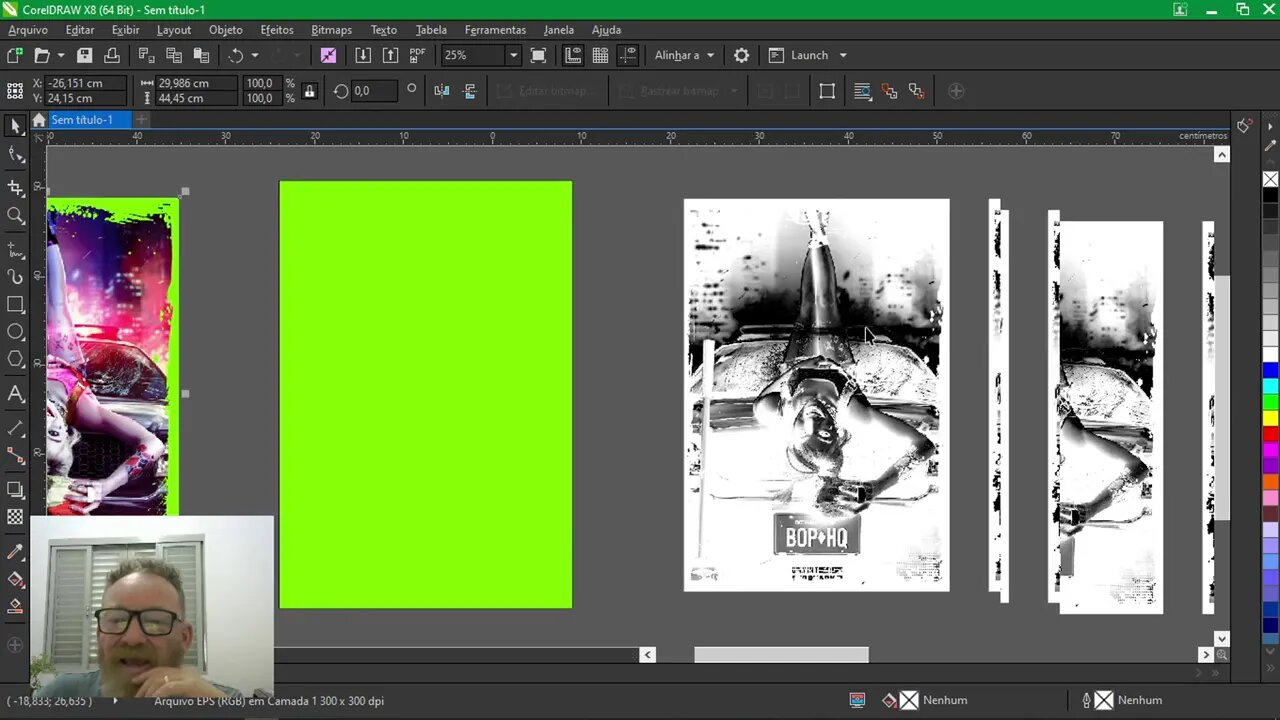This screenshot has width=1280, height=720.
Task: Click the Paste icon
Action: tap(202, 55)
